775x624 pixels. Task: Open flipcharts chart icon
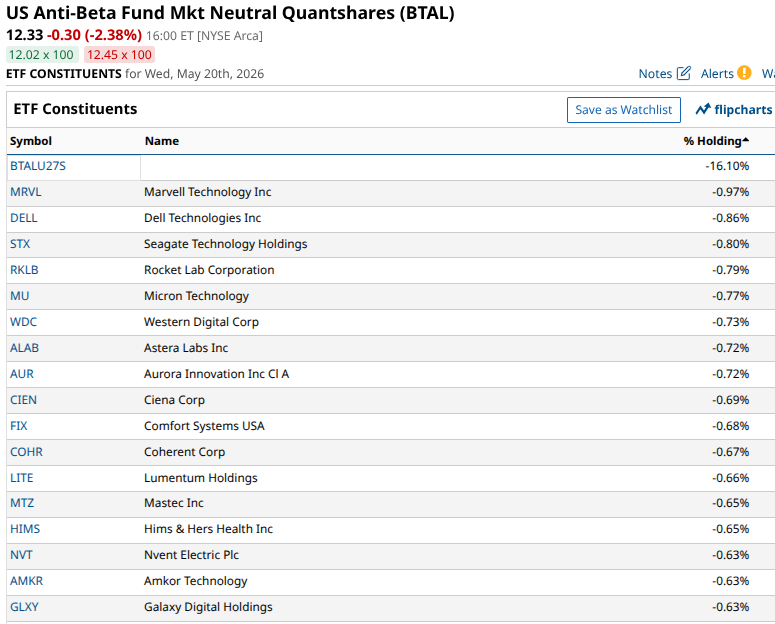(x=703, y=109)
